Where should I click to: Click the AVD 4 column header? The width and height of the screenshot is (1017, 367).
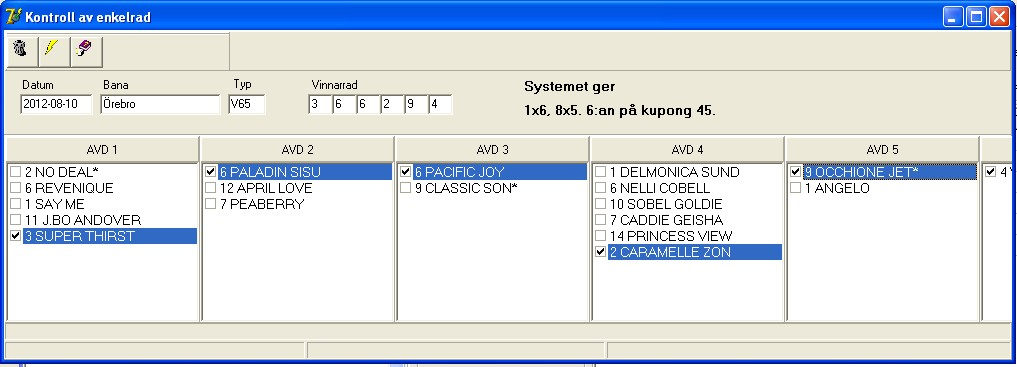[687, 150]
